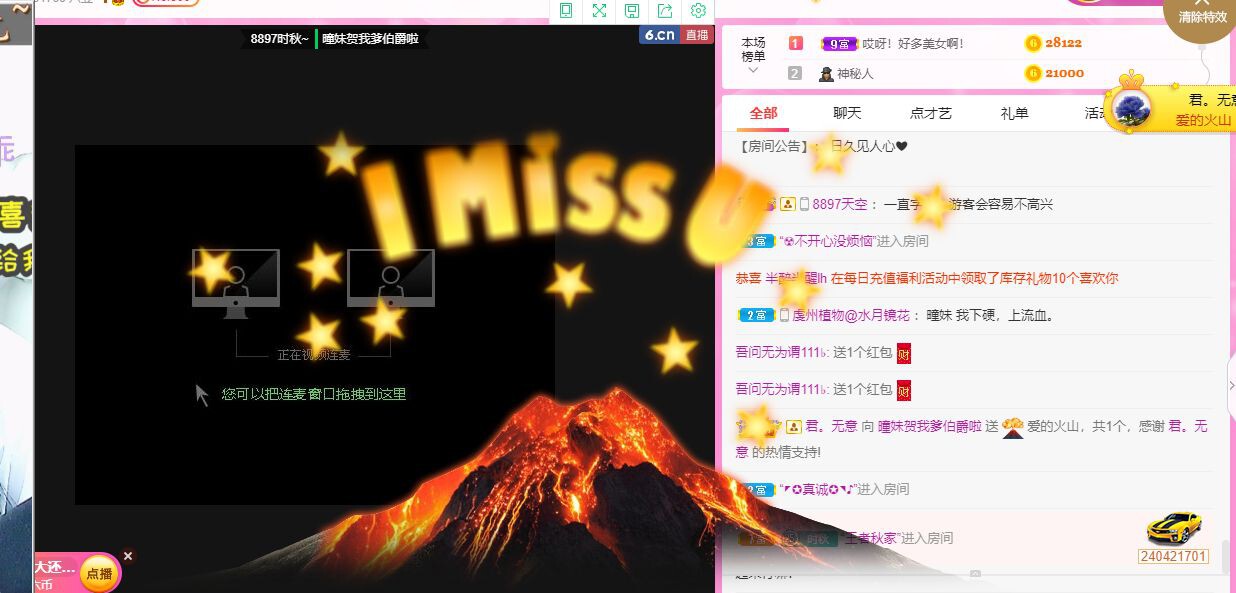Click the 6.cn logo badge
The height and width of the screenshot is (593, 1236).
[660, 34]
